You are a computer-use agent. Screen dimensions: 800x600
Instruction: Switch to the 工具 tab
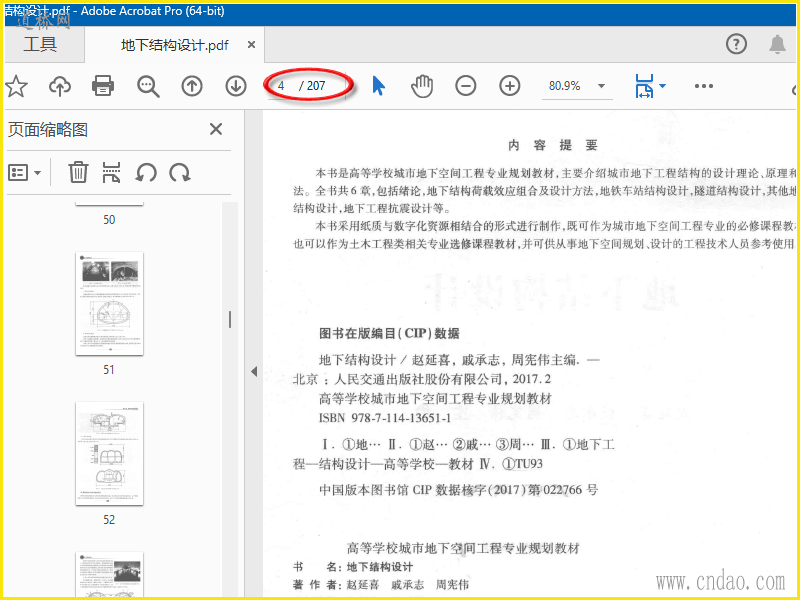(x=40, y=45)
